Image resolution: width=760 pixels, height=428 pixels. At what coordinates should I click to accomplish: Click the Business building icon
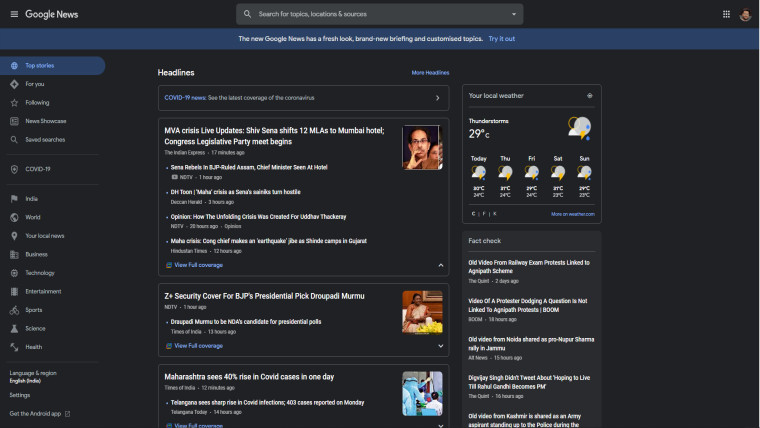click(x=14, y=254)
